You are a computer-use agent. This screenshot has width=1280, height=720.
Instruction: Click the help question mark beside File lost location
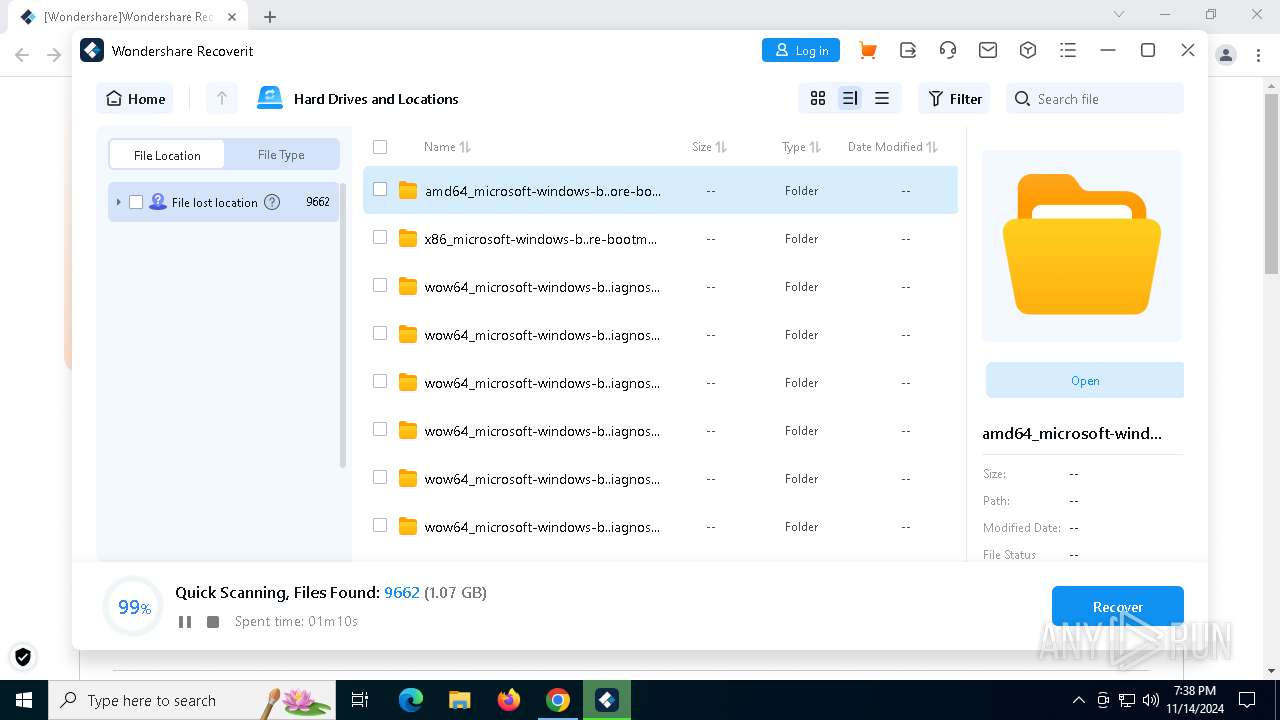point(272,202)
